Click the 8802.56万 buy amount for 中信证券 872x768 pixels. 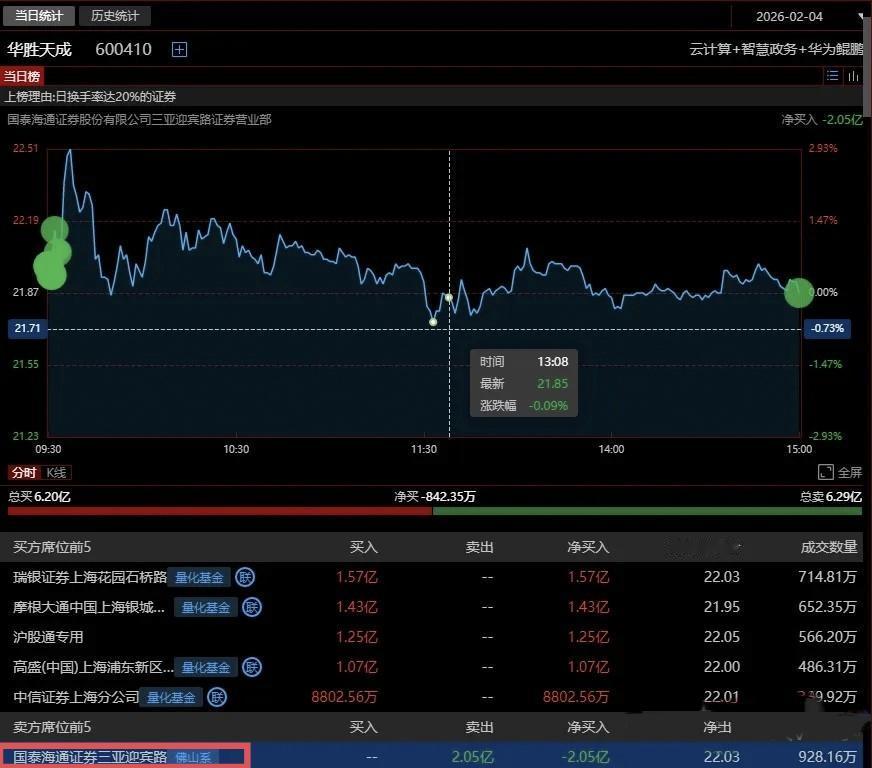coord(344,697)
